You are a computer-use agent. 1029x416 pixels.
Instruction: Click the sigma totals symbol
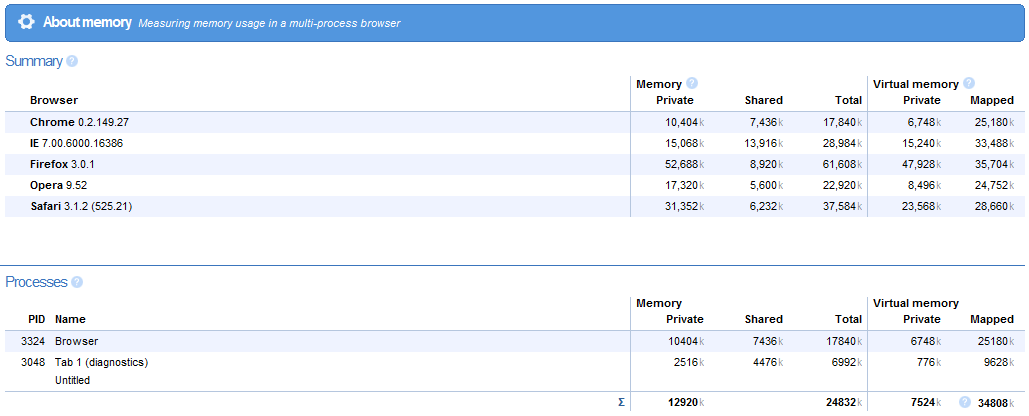(x=621, y=402)
